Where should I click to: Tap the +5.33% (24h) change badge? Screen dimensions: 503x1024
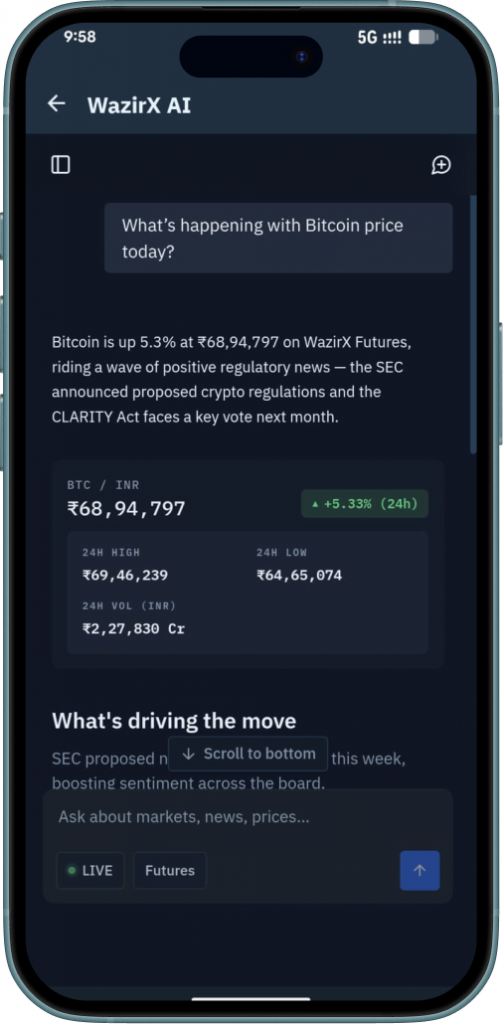tap(365, 504)
